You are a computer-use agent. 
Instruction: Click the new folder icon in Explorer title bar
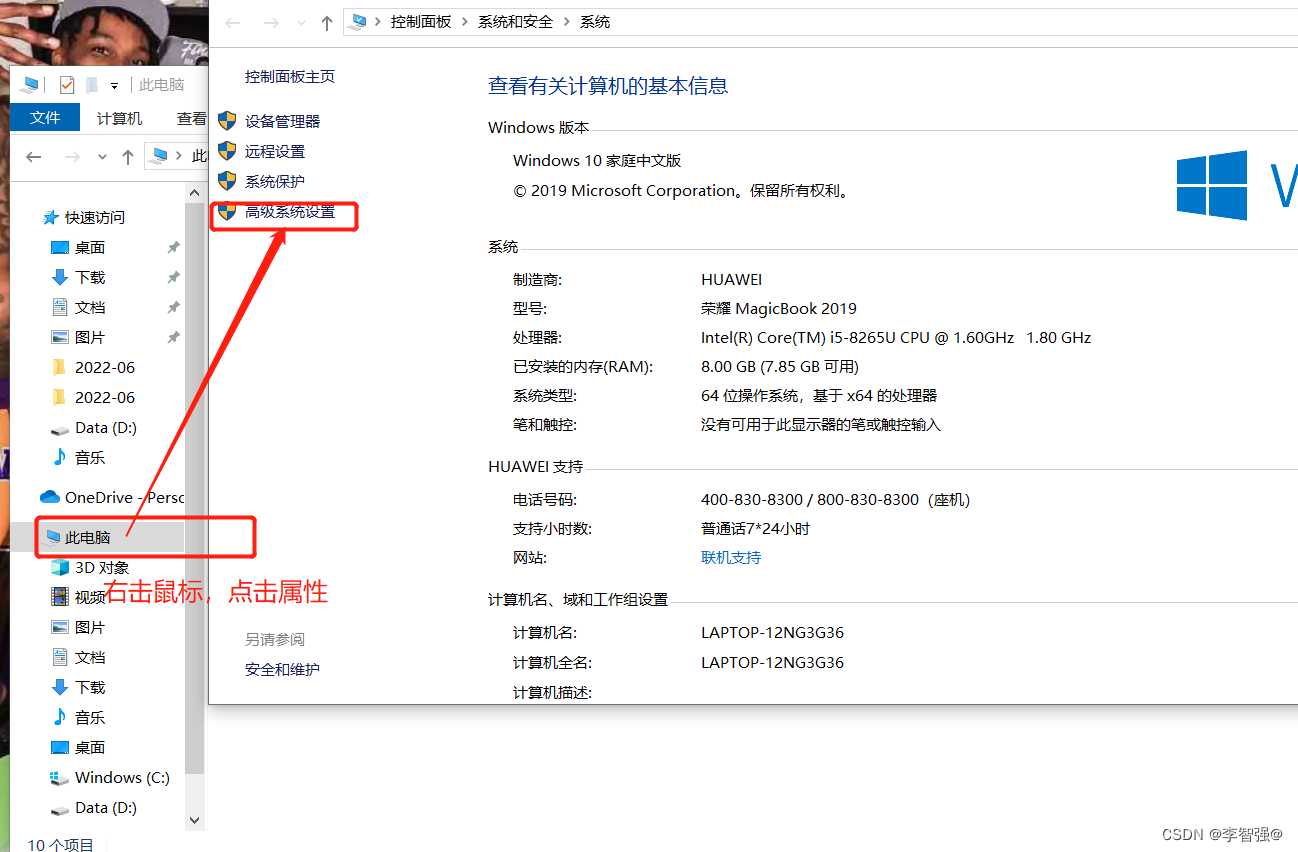click(92, 85)
